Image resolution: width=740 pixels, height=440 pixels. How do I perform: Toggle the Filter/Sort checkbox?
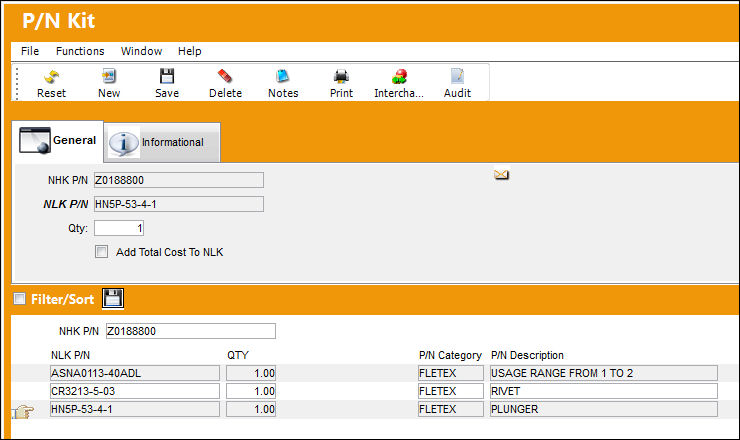[x=19, y=298]
